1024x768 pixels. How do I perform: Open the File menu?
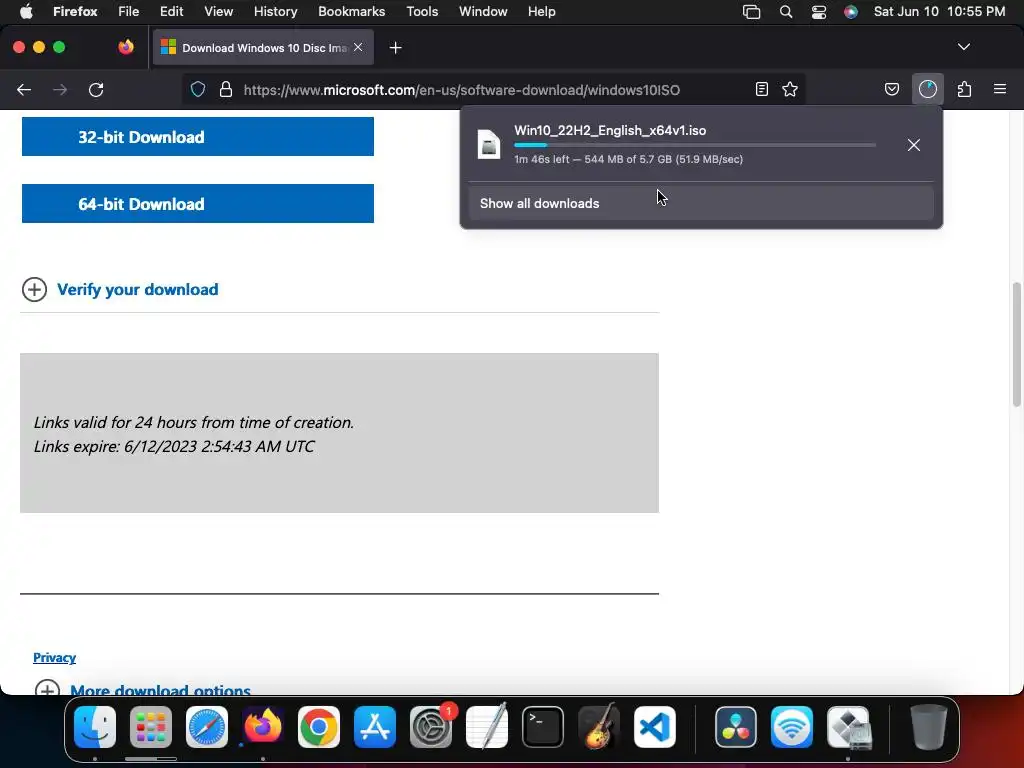pos(129,12)
